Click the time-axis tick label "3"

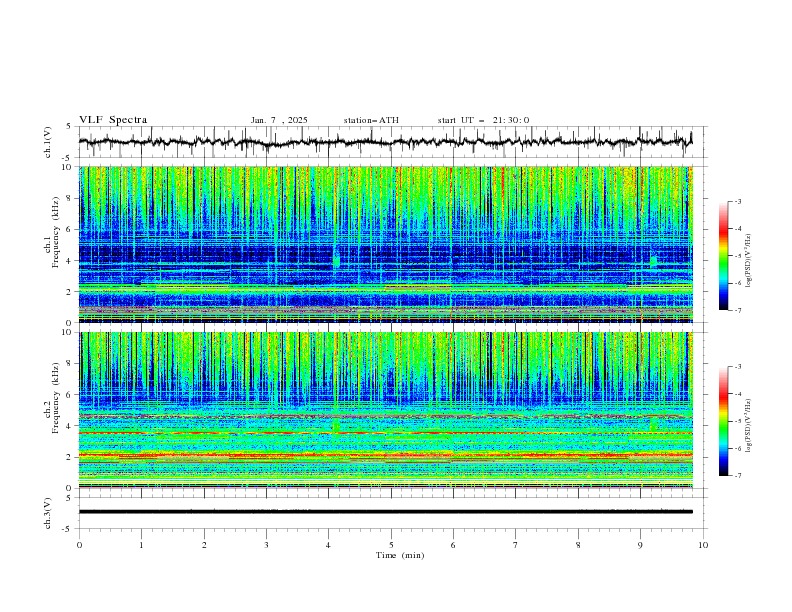coord(266,545)
